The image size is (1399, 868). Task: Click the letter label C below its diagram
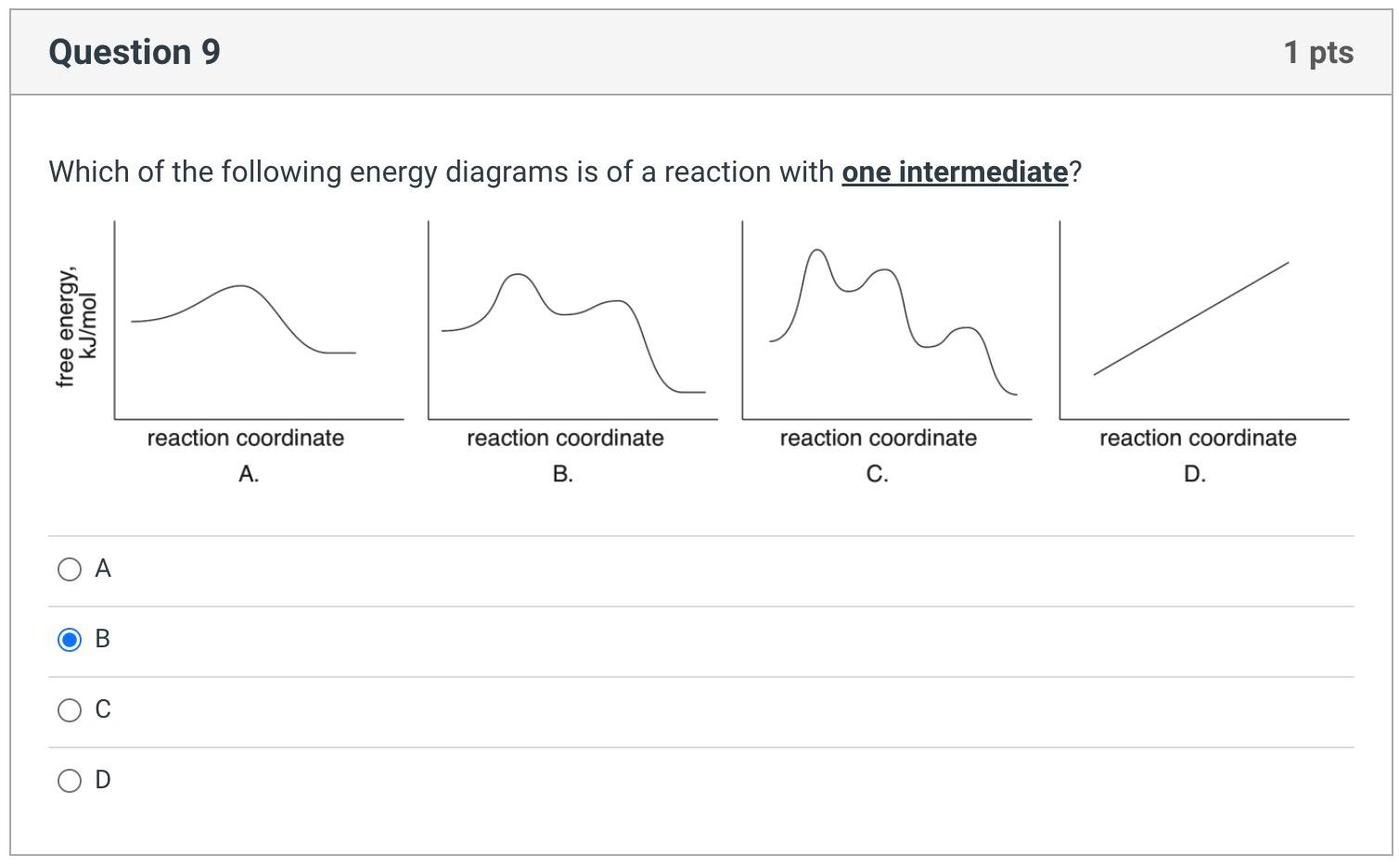click(876, 473)
